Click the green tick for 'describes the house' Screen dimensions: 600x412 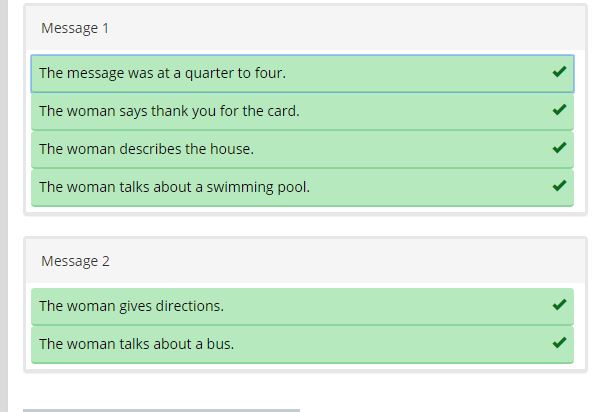click(559, 148)
